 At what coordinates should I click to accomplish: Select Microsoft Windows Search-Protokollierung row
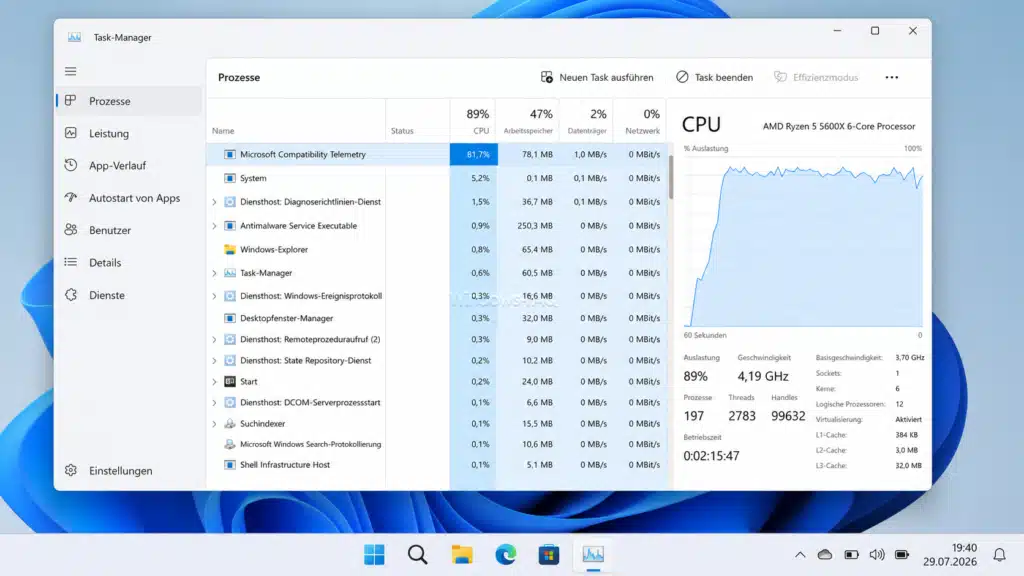click(436, 444)
